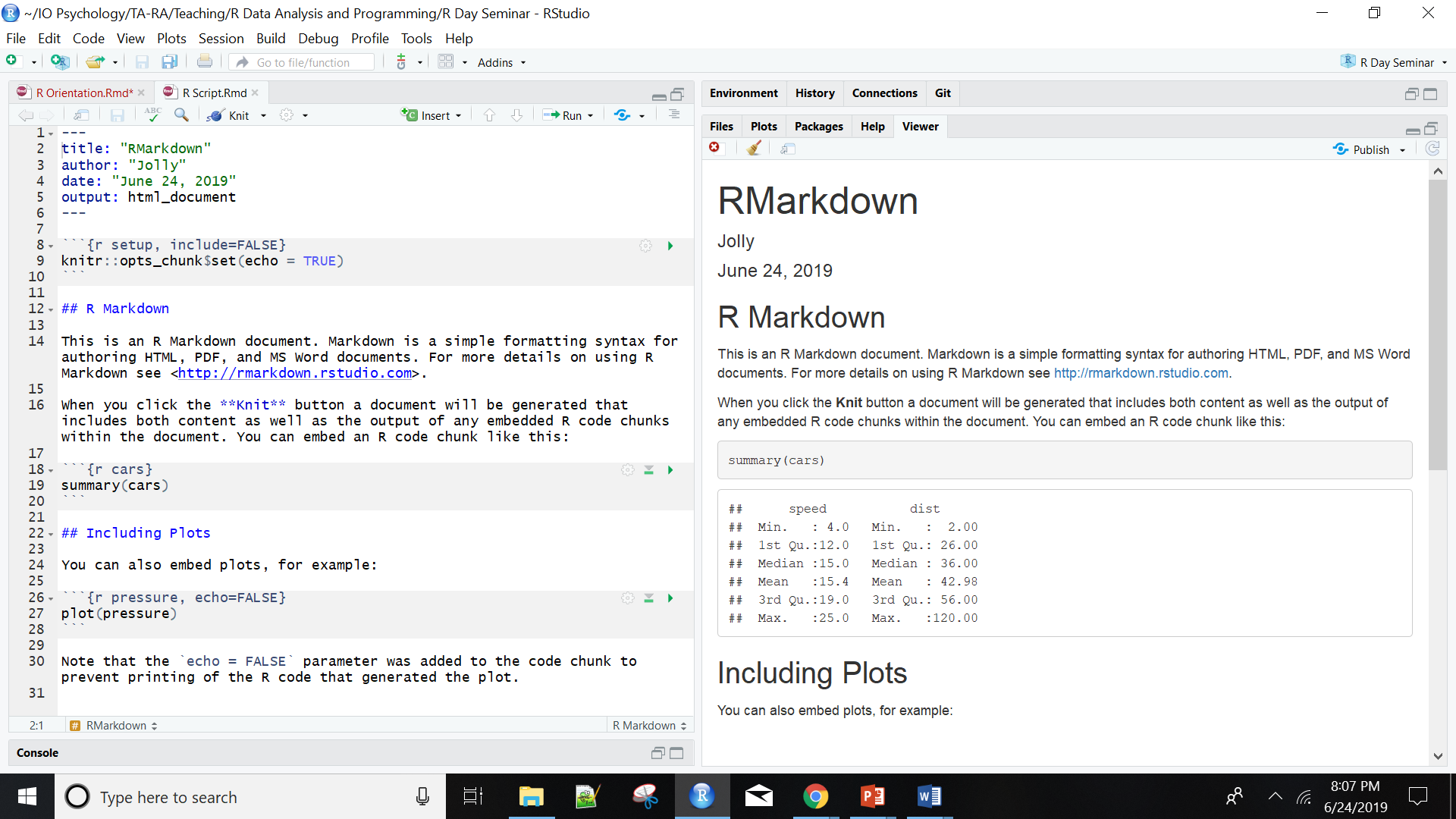Run the pressure code chunk
Screen dimensions: 1456x819
click(x=670, y=598)
